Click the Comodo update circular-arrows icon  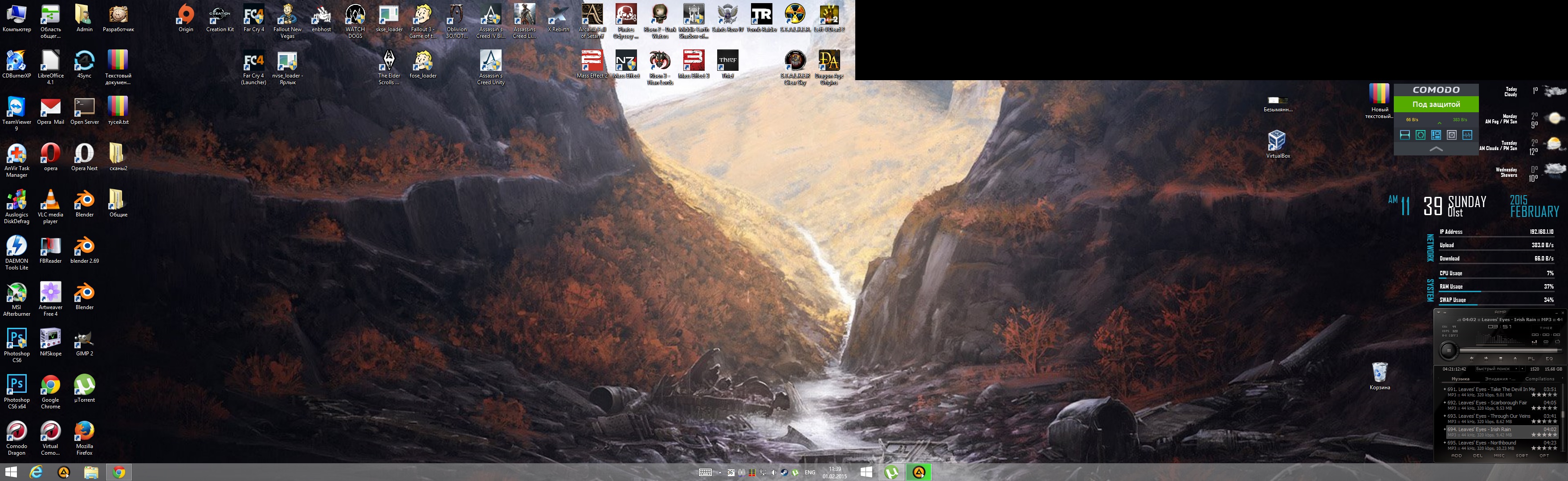point(1420,135)
